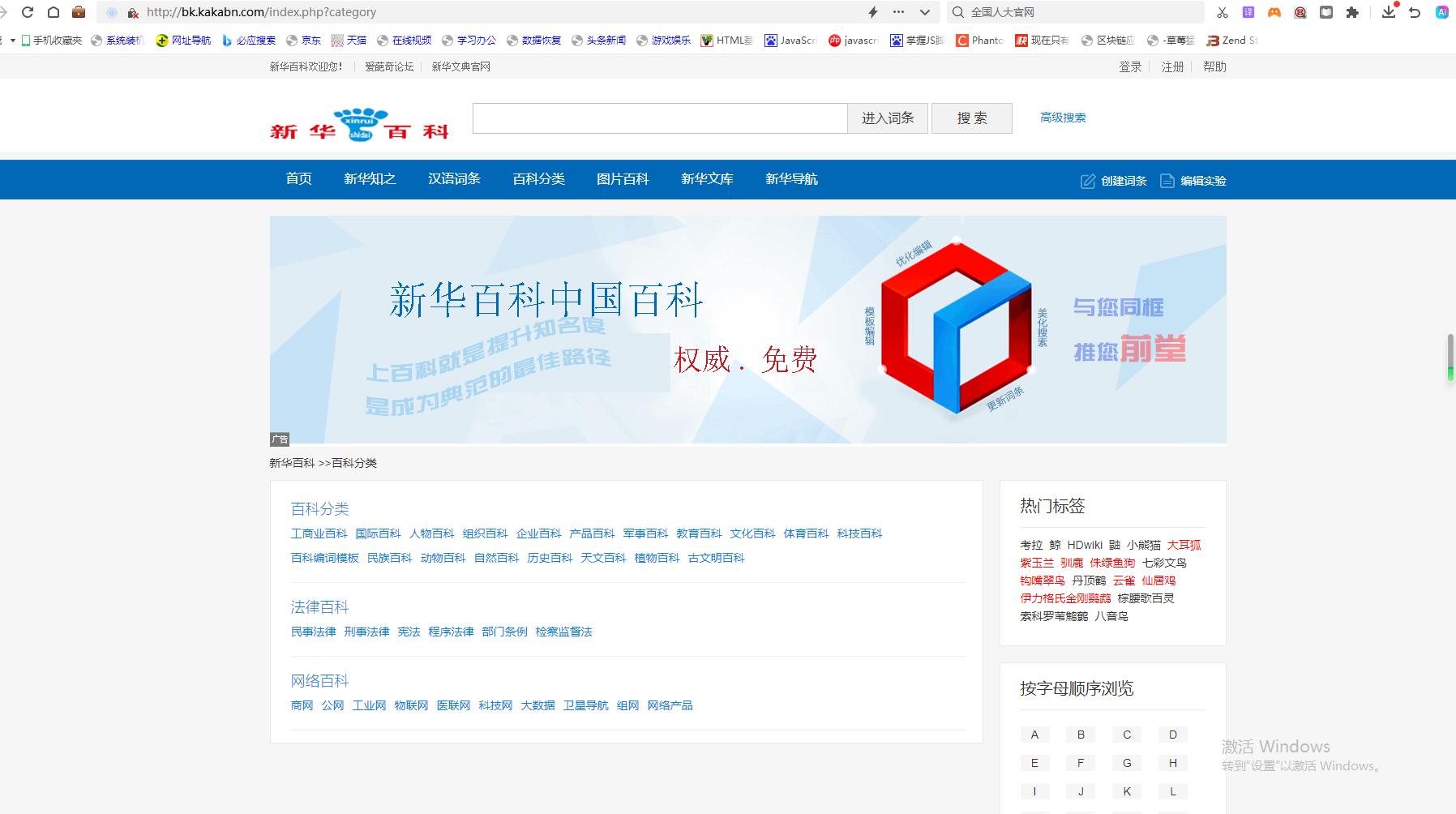Open the AI assistant icon
The height and width of the screenshot is (814, 1456).
pyautogui.click(x=1442, y=12)
